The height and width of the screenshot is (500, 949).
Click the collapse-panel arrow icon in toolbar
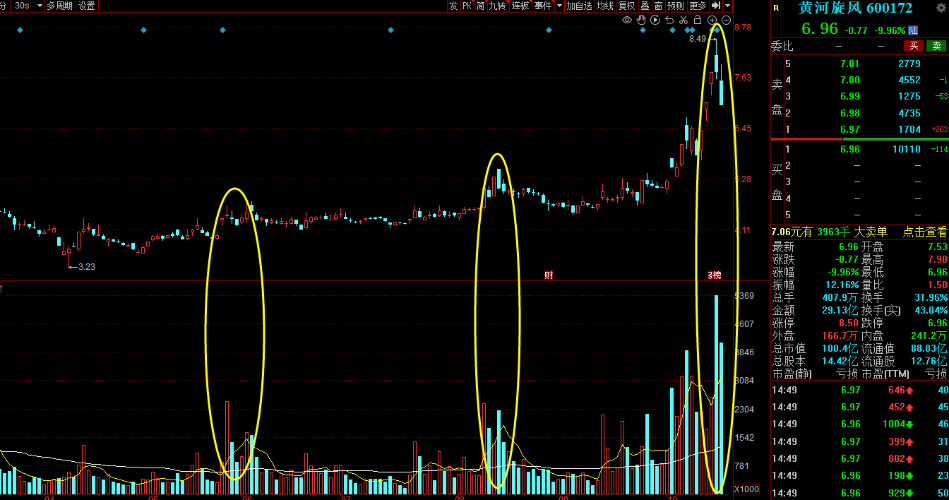[715, 5]
